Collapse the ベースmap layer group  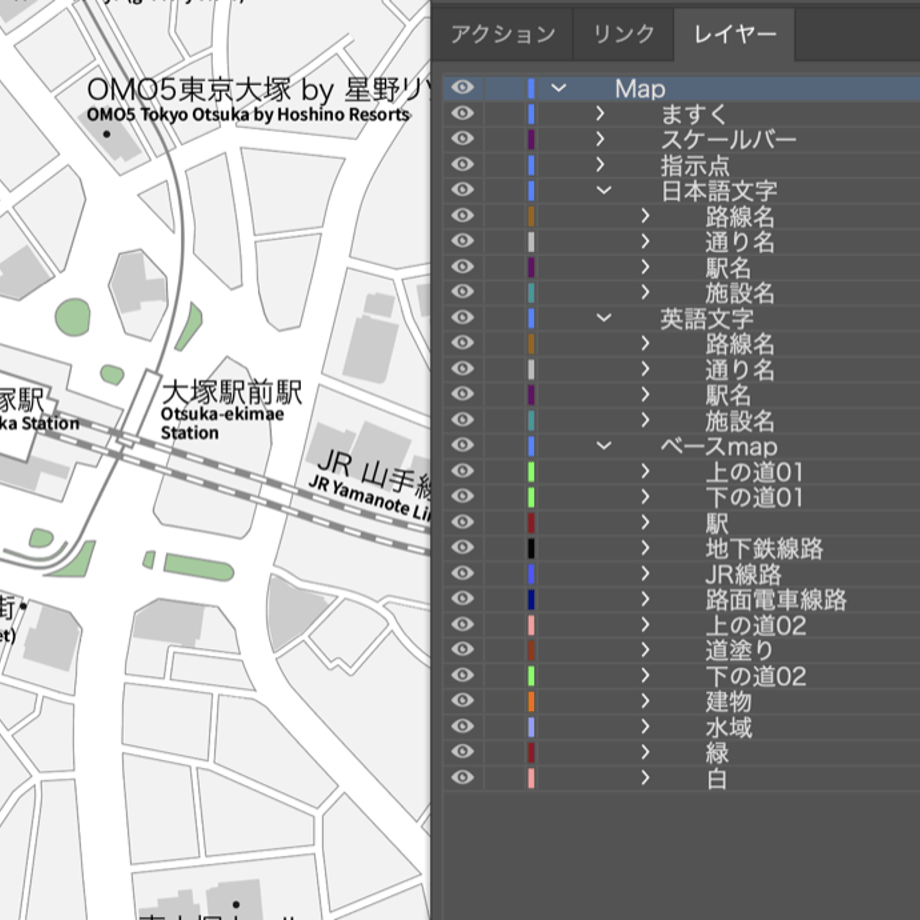click(604, 446)
